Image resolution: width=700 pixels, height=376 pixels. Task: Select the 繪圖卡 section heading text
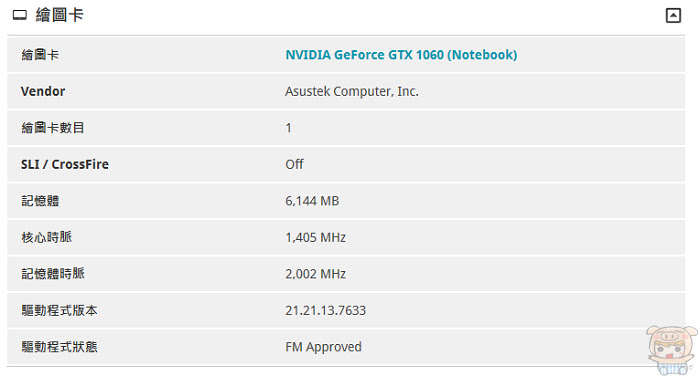(x=59, y=15)
